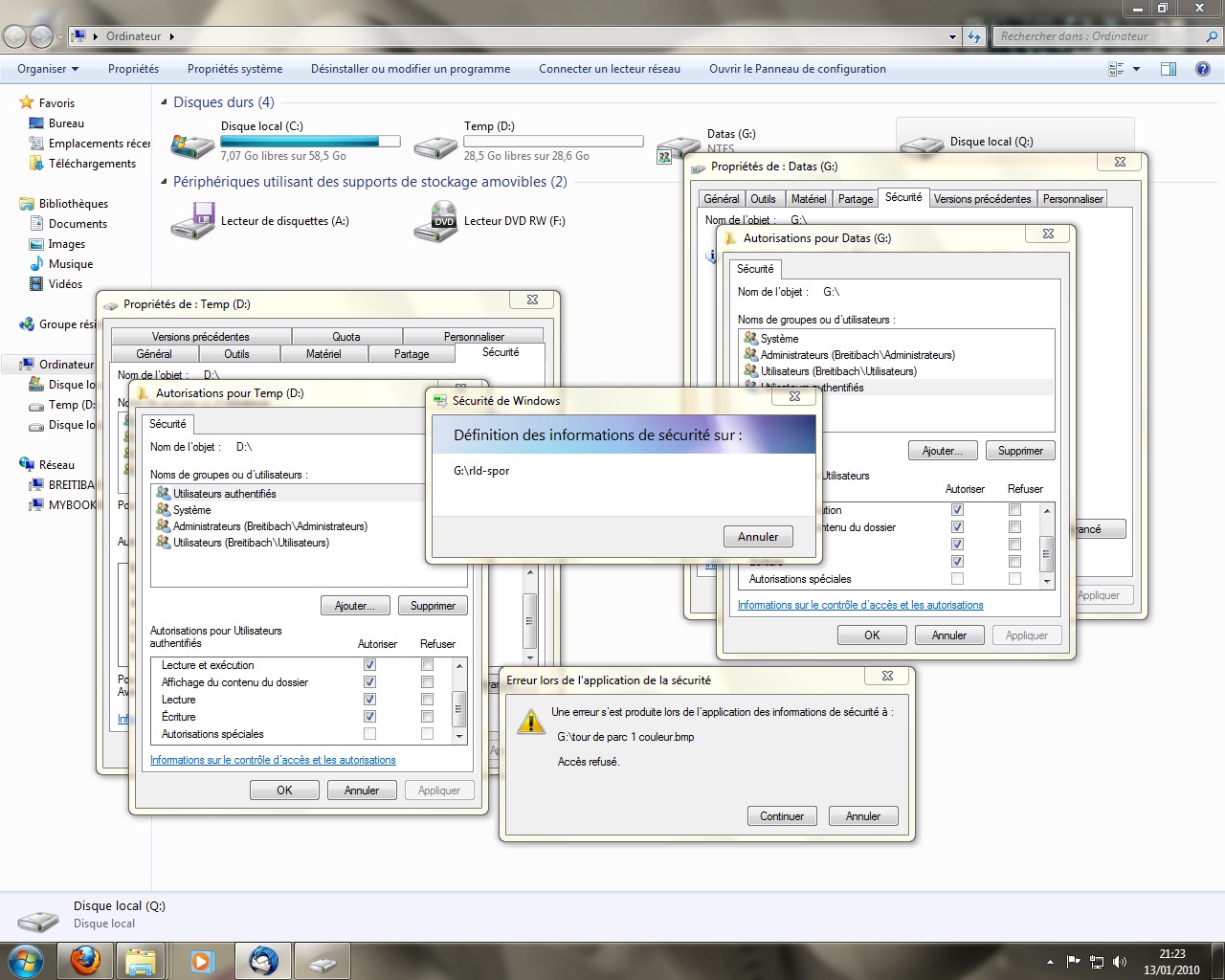Image resolution: width=1225 pixels, height=980 pixels.
Task: Select the Temp (D:) drive icon in Disques durs
Action: (x=435, y=145)
